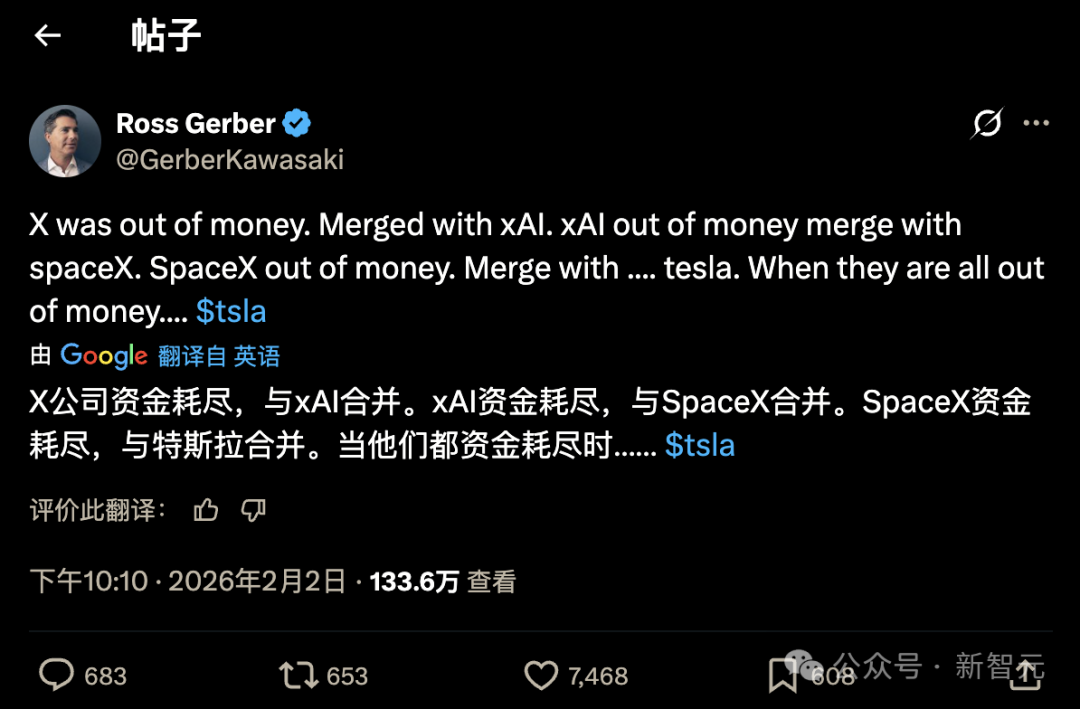Go back using the arrow icon

click(48, 36)
